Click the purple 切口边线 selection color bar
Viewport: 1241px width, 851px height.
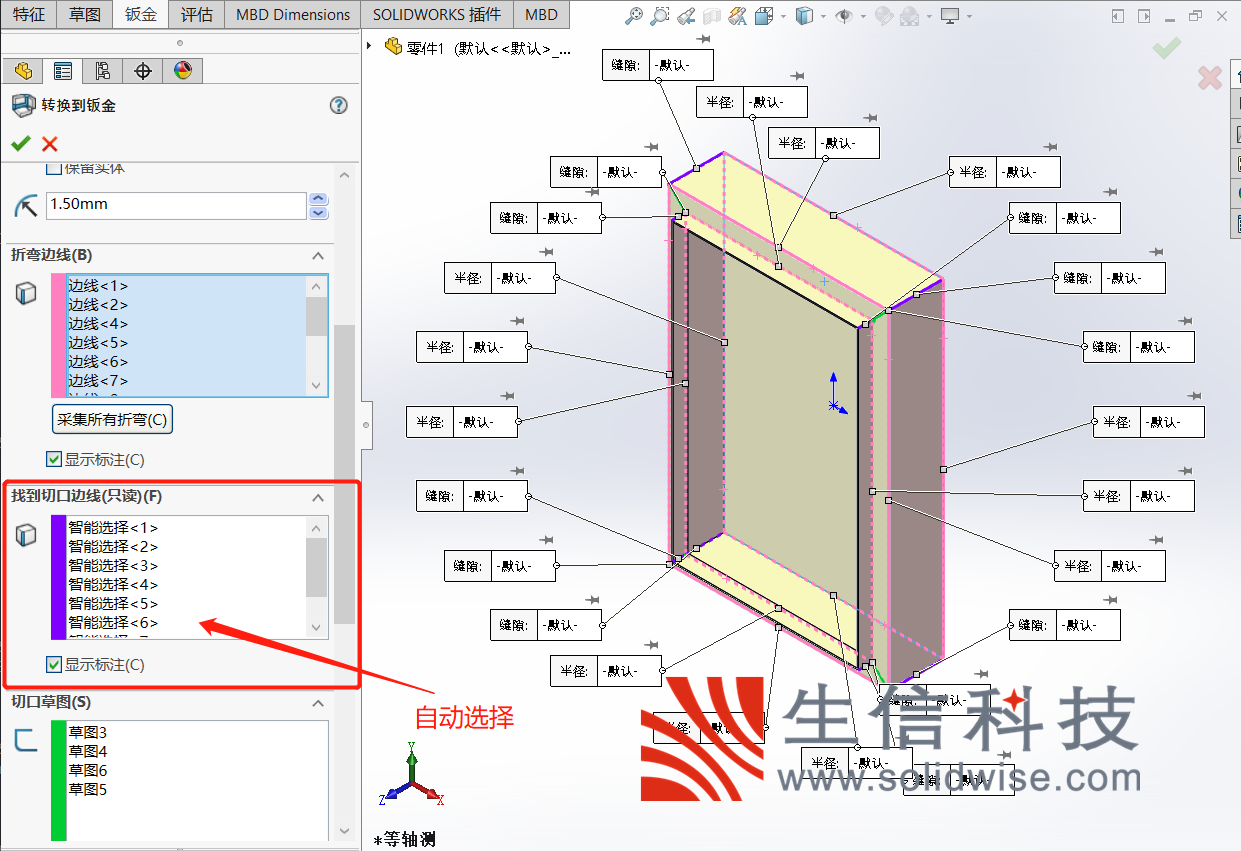click(58, 577)
